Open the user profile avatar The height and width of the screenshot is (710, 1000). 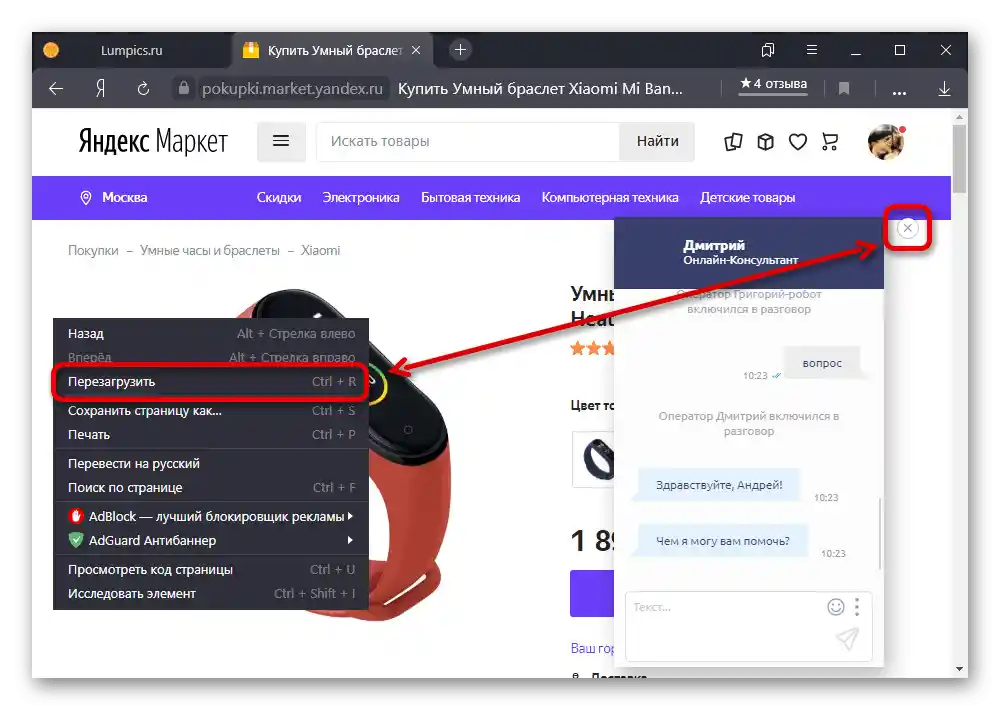(886, 142)
